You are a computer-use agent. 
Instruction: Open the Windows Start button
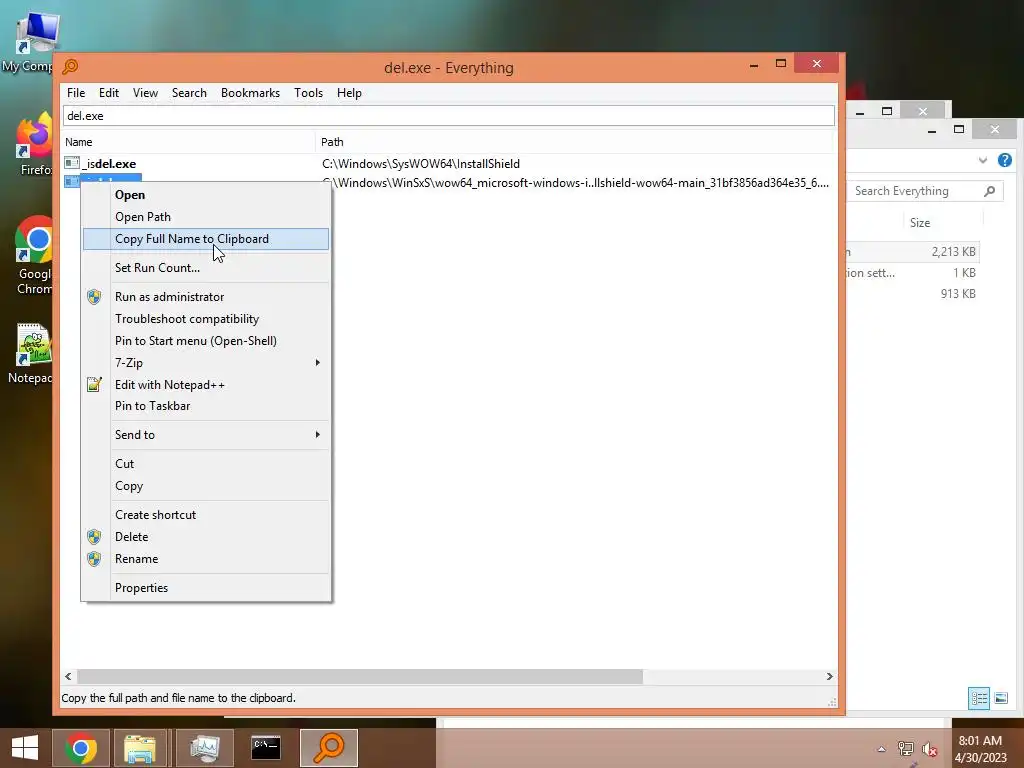(25, 748)
